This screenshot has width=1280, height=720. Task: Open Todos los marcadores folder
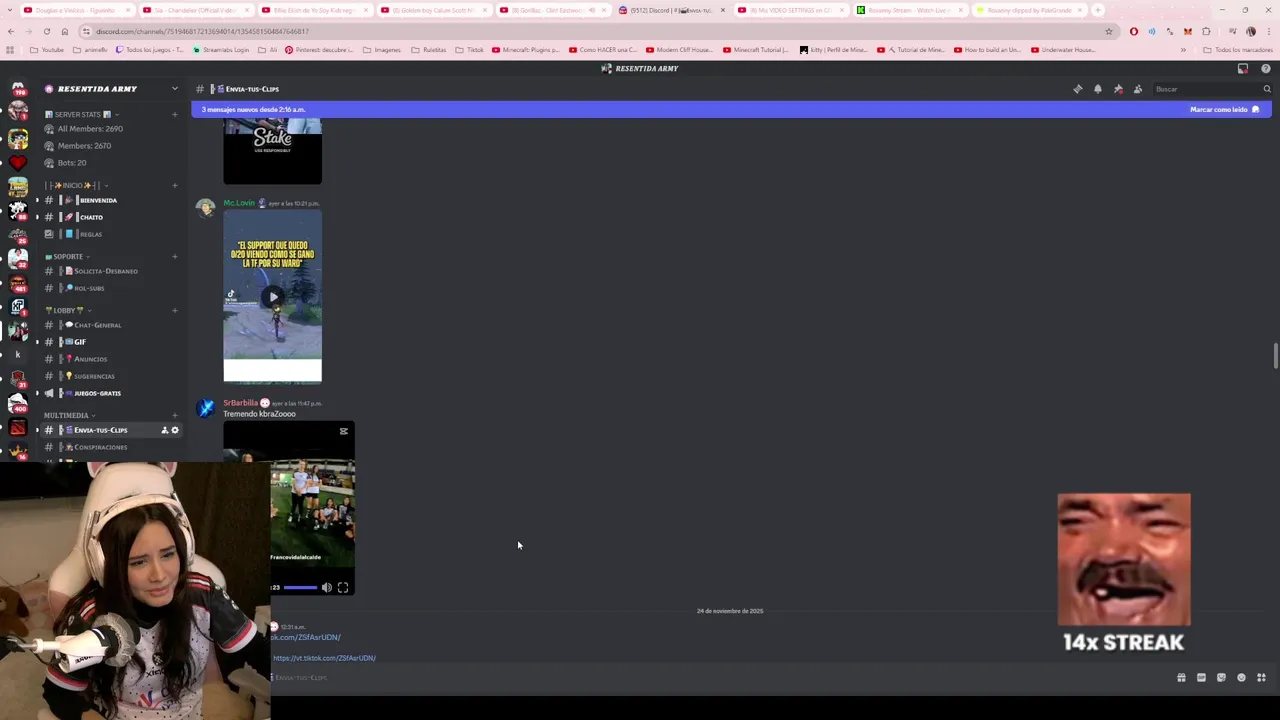(x=1238, y=50)
